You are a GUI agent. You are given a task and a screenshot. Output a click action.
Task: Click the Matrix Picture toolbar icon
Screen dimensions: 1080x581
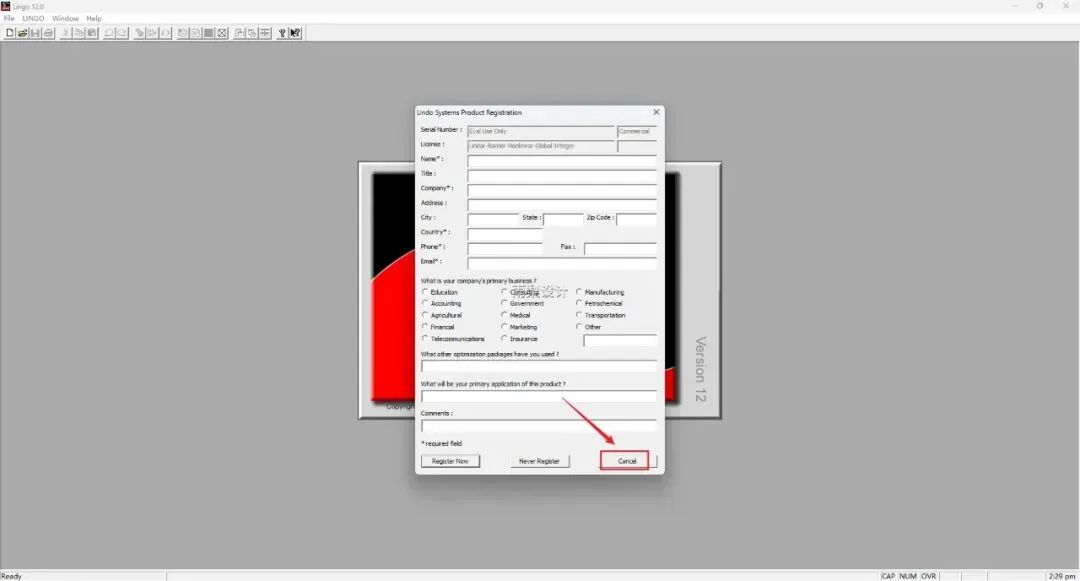click(x=209, y=32)
